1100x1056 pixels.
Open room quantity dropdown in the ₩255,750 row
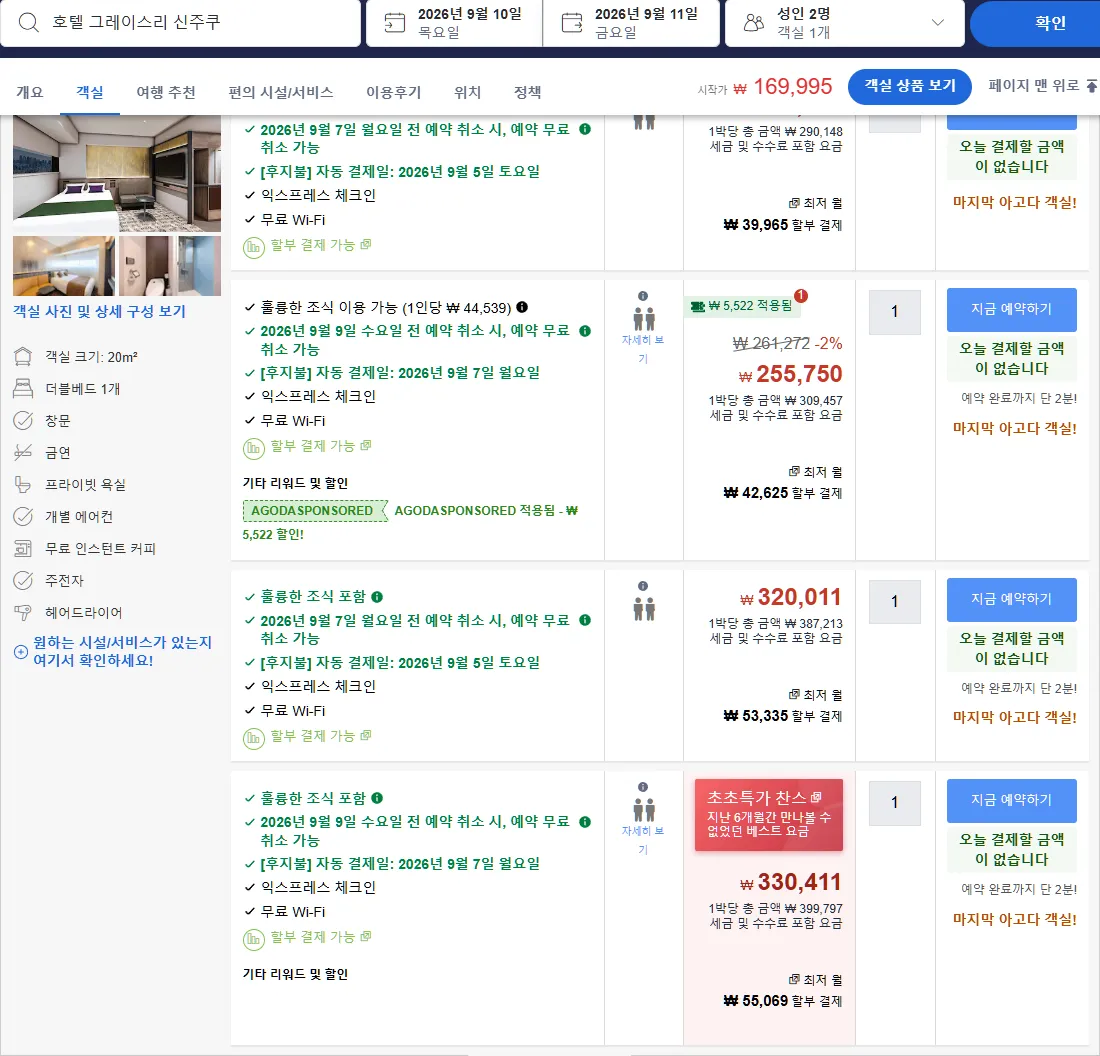[x=894, y=312]
